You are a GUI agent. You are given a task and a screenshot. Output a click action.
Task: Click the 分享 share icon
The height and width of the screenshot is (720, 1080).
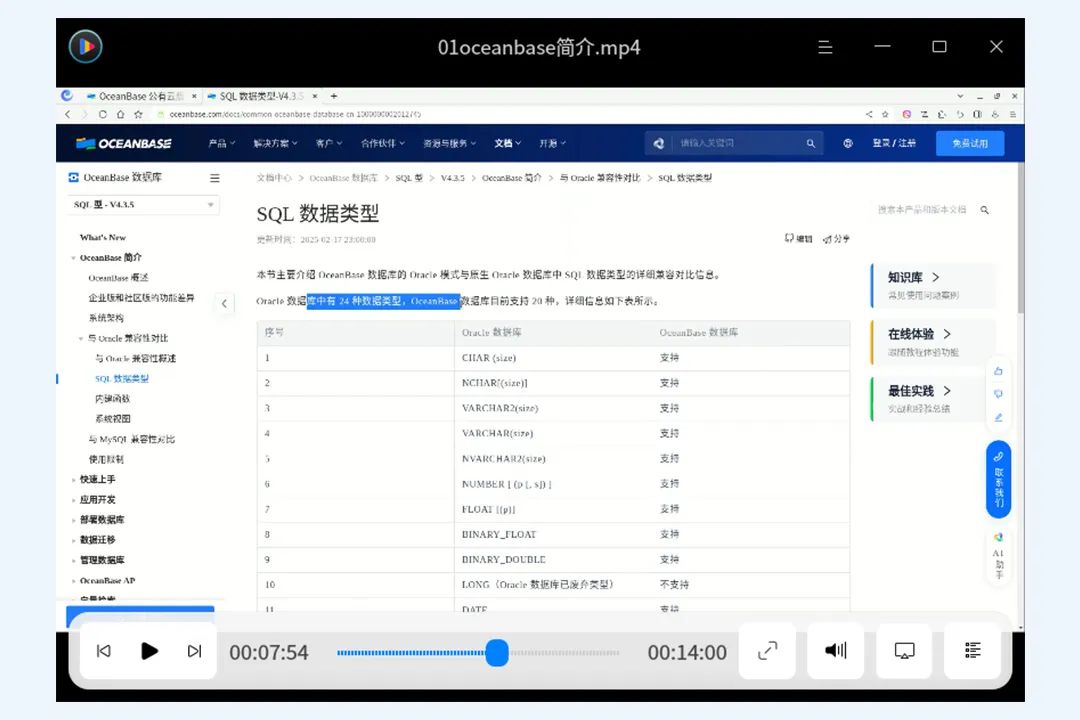[x=836, y=238]
